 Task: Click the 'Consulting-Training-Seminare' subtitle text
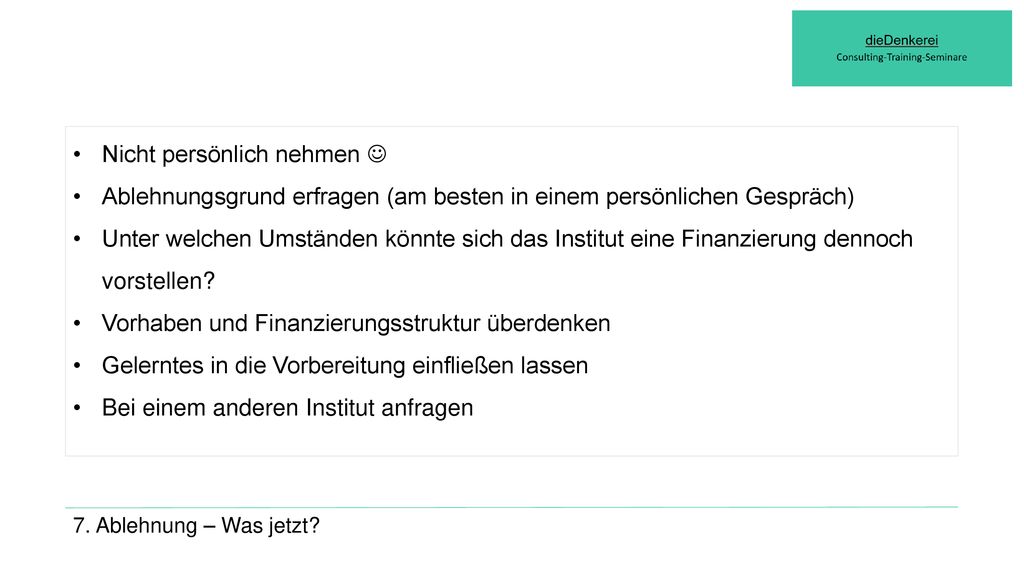pyautogui.click(x=901, y=57)
